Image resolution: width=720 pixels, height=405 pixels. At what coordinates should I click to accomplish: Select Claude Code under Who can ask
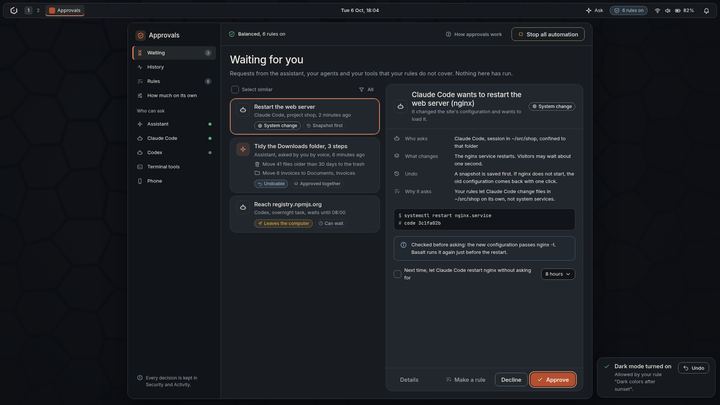pos(174,138)
